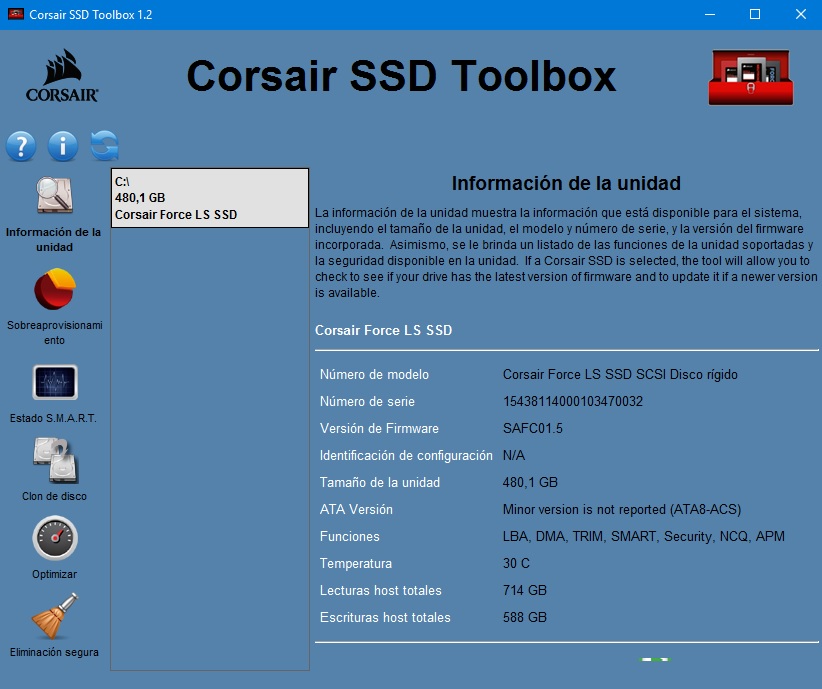Maximize the Corsair SSD Toolbox window
Viewport: 822px width, 689px height.
point(755,15)
